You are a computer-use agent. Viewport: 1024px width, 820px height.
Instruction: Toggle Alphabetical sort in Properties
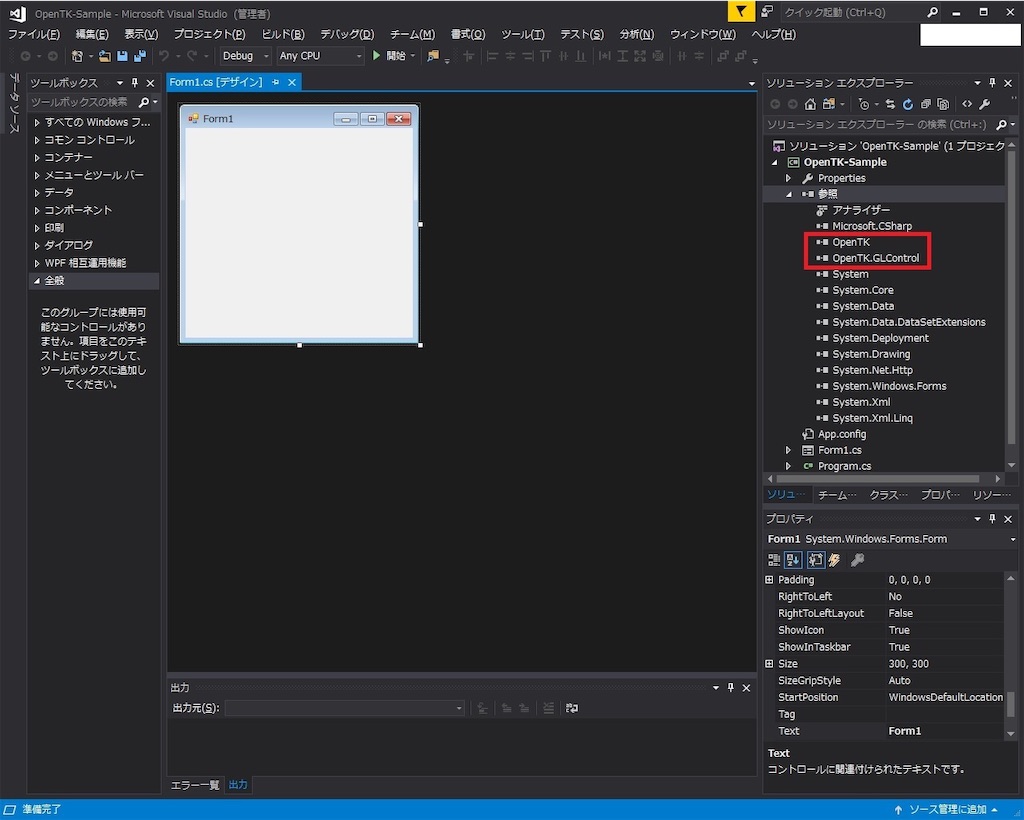793,560
